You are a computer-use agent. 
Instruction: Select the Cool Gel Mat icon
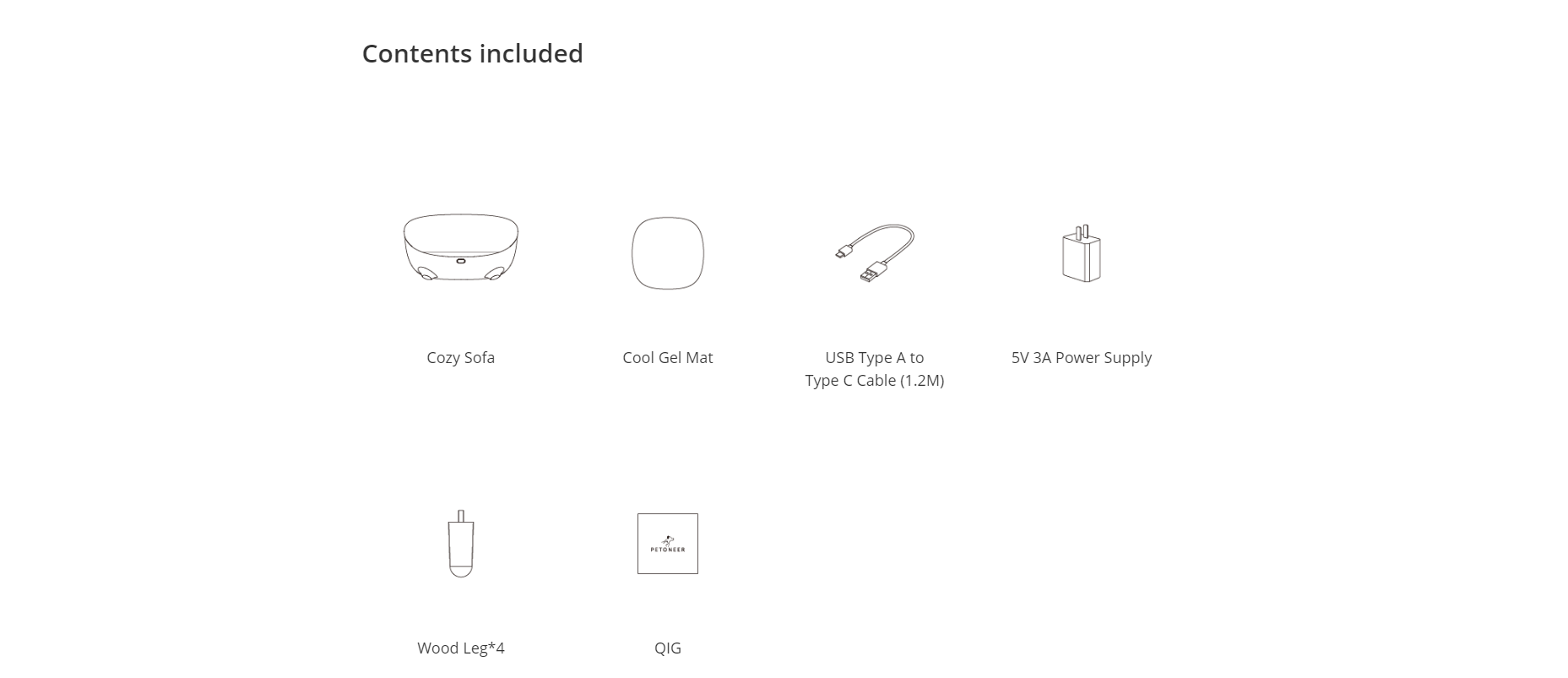coord(667,253)
